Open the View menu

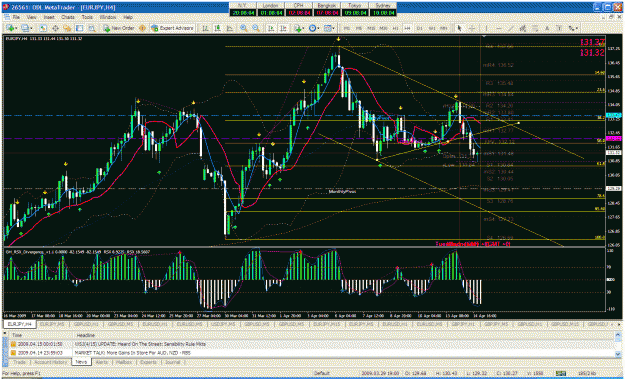tap(32, 18)
